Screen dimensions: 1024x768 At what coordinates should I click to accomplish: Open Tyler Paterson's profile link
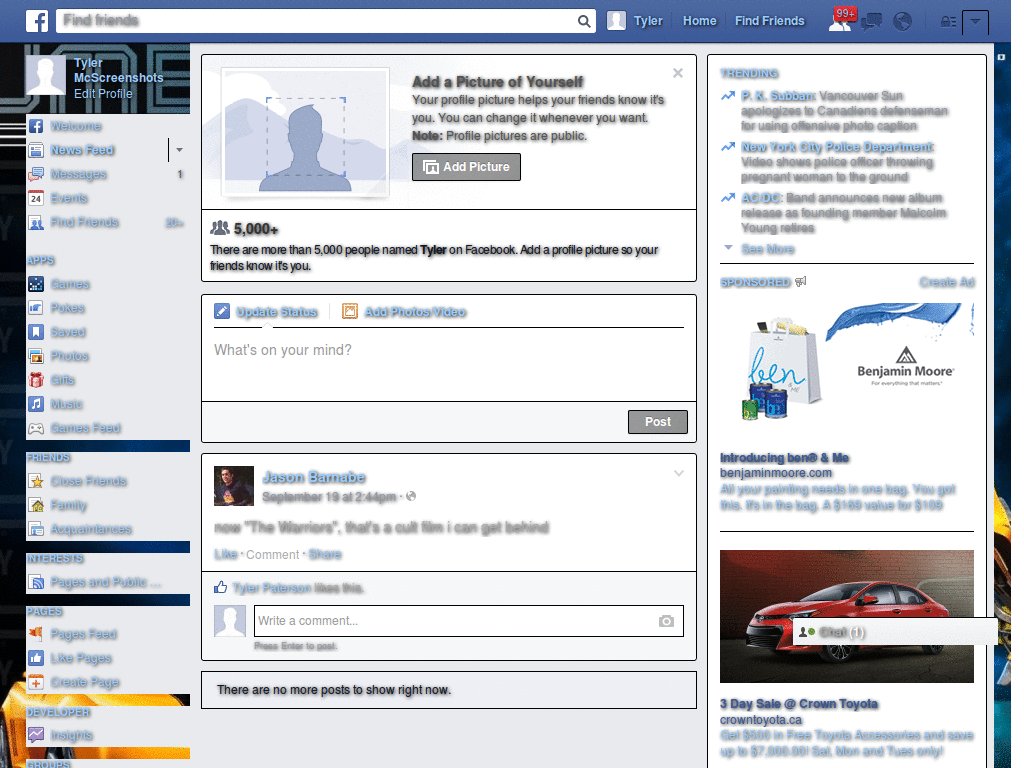tap(272, 588)
